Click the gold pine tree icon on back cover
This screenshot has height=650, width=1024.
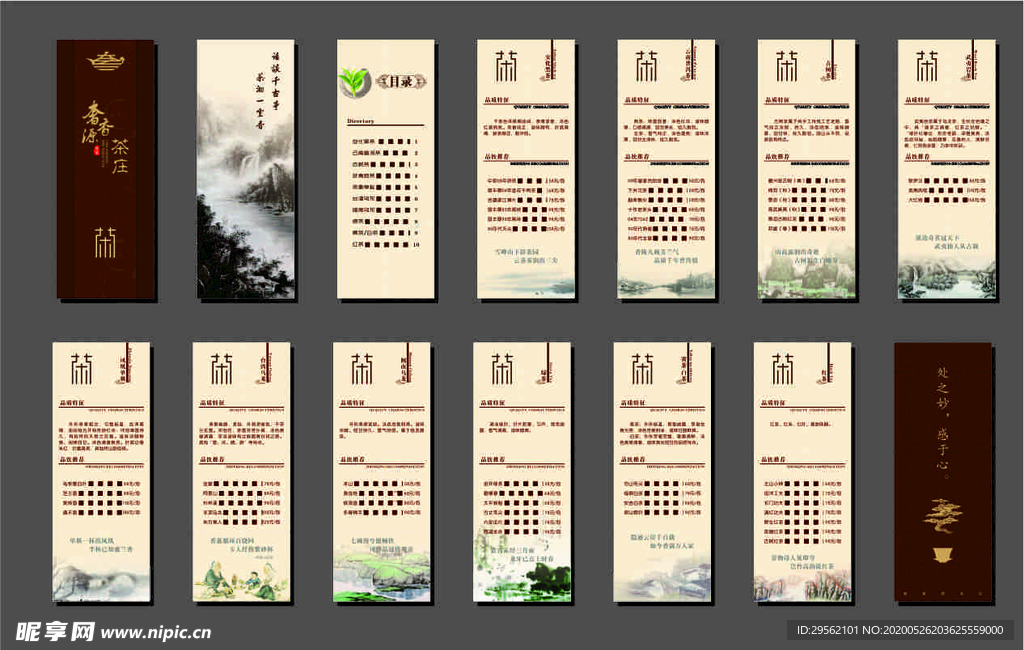[942, 516]
